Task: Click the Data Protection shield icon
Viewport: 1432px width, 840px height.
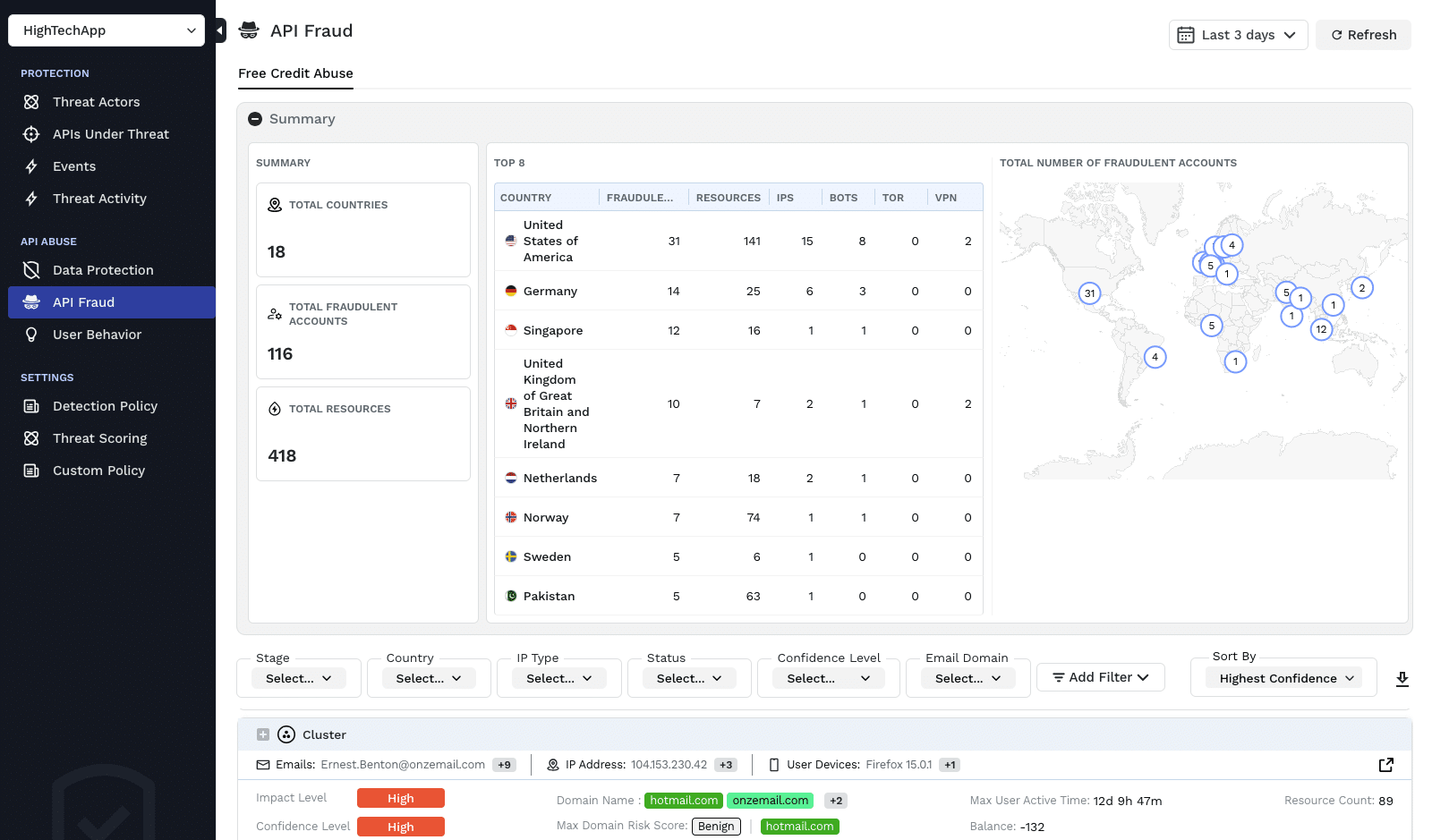Action: [x=31, y=270]
